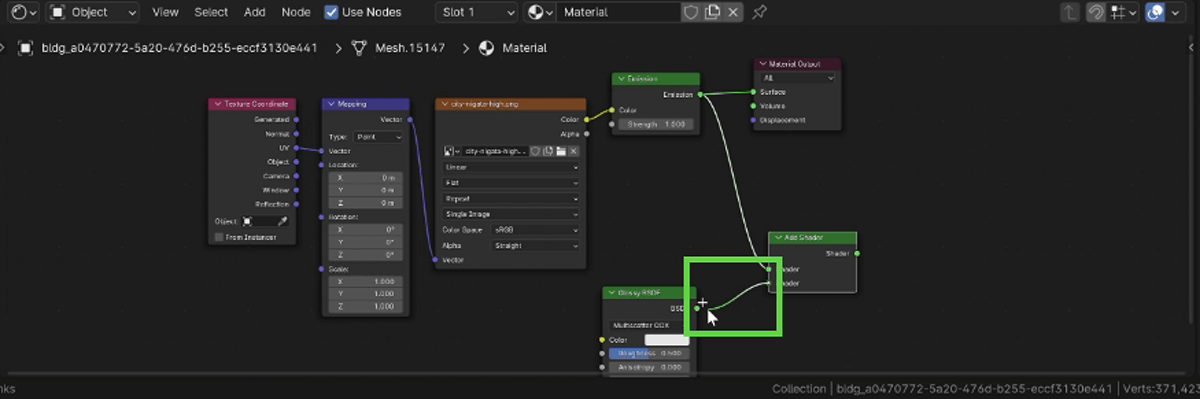Viewport: 1200px width, 399px height.
Task: Open the View menu
Action: coord(165,12)
